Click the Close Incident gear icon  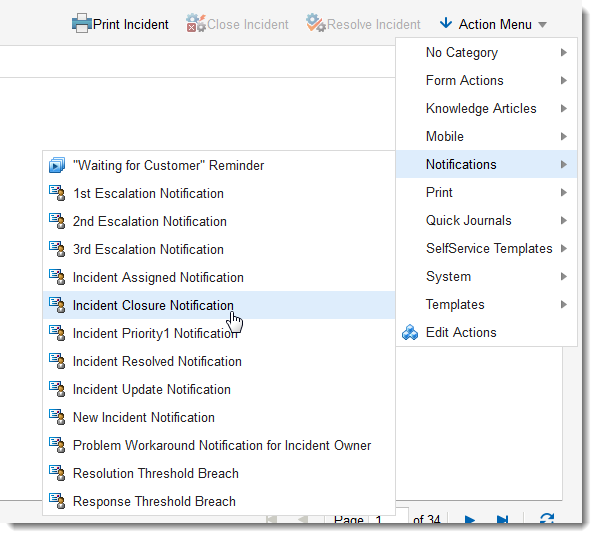(x=196, y=24)
